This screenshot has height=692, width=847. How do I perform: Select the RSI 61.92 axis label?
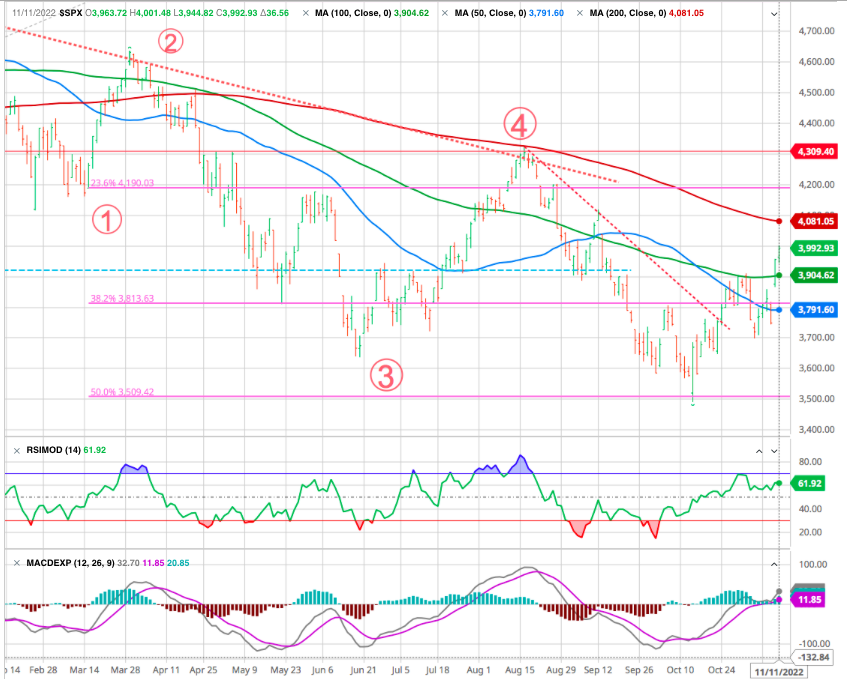point(808,483)
